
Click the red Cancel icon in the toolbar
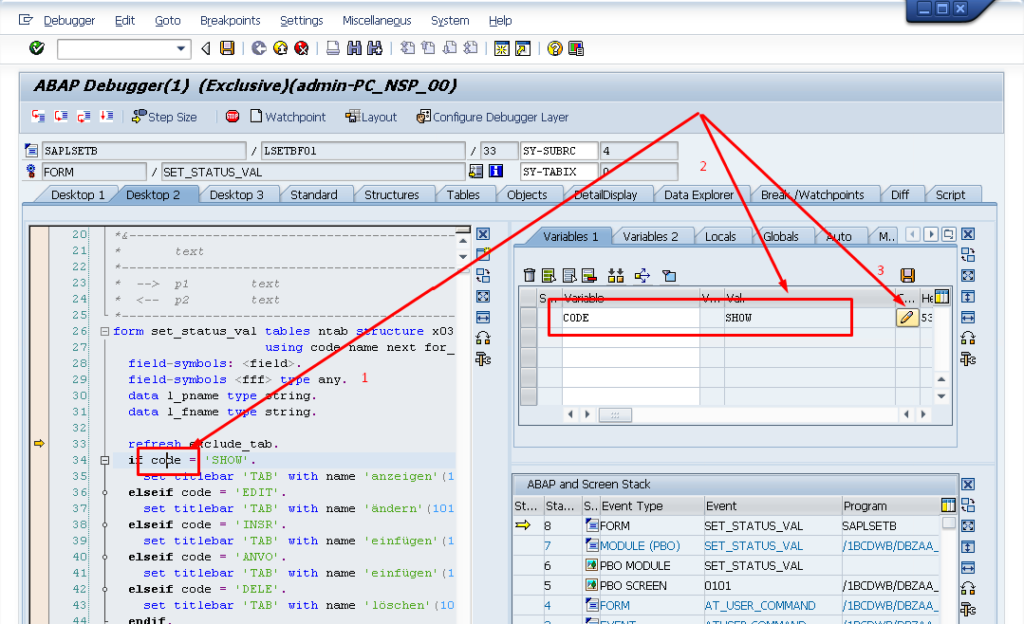pyautogui.click(x=301, y=48)
